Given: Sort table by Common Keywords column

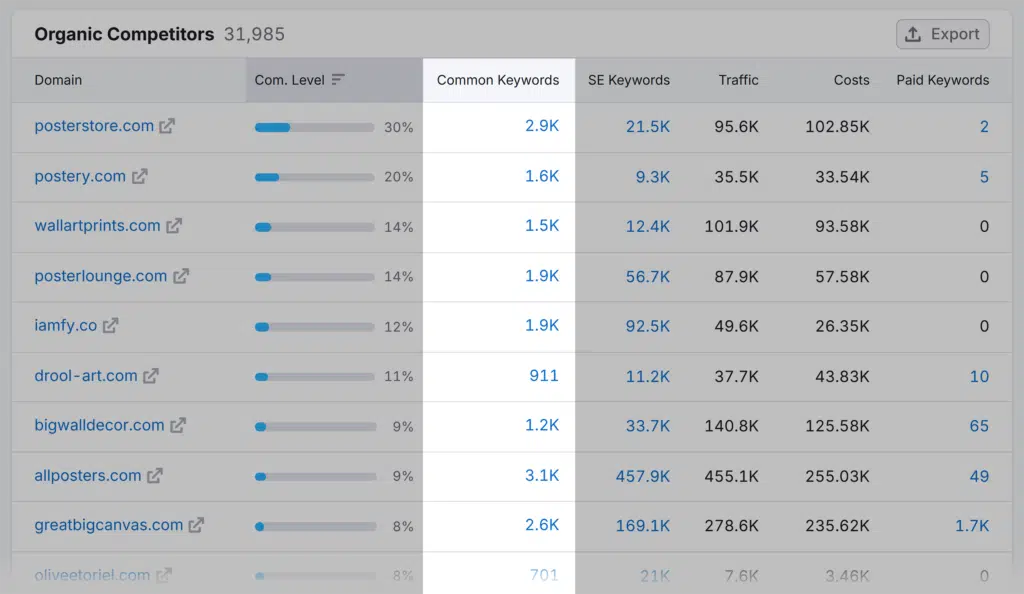Looking at the screenshot, I should [498, 80].
